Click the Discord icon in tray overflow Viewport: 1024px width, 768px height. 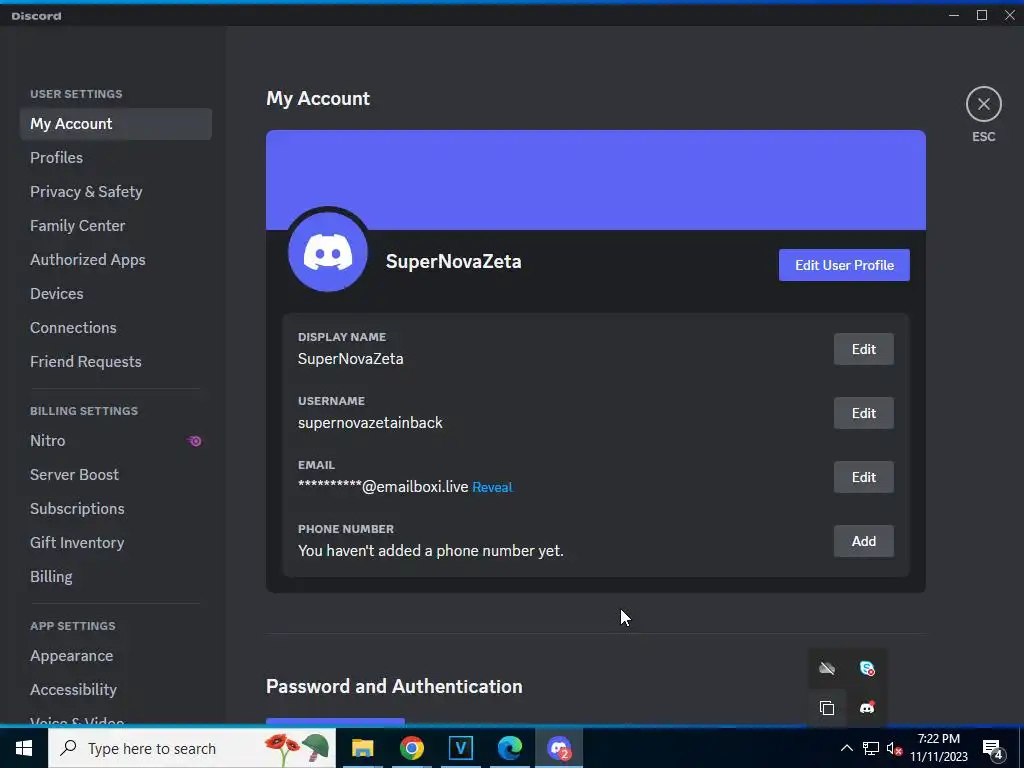(867, 707)
